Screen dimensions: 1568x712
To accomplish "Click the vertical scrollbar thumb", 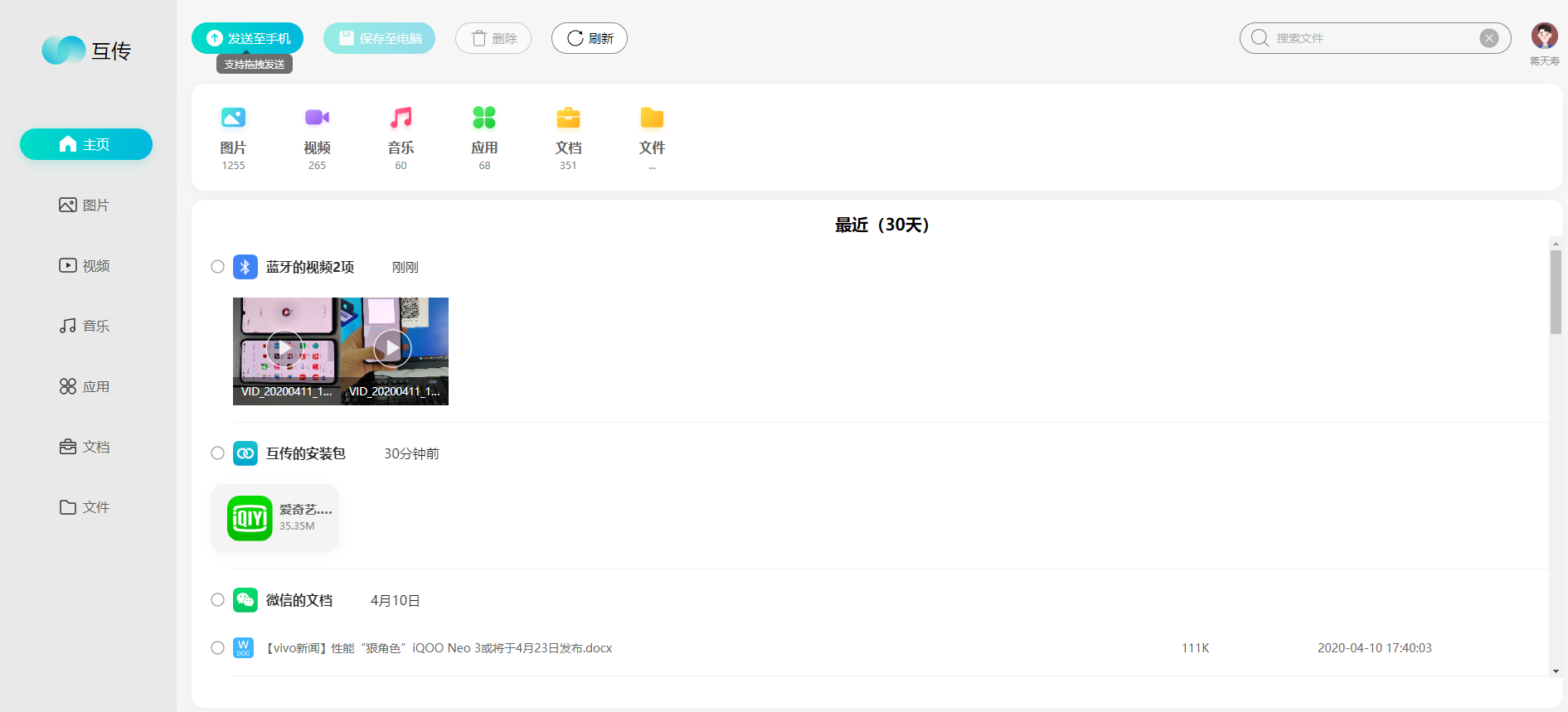I will [1556, 292].
